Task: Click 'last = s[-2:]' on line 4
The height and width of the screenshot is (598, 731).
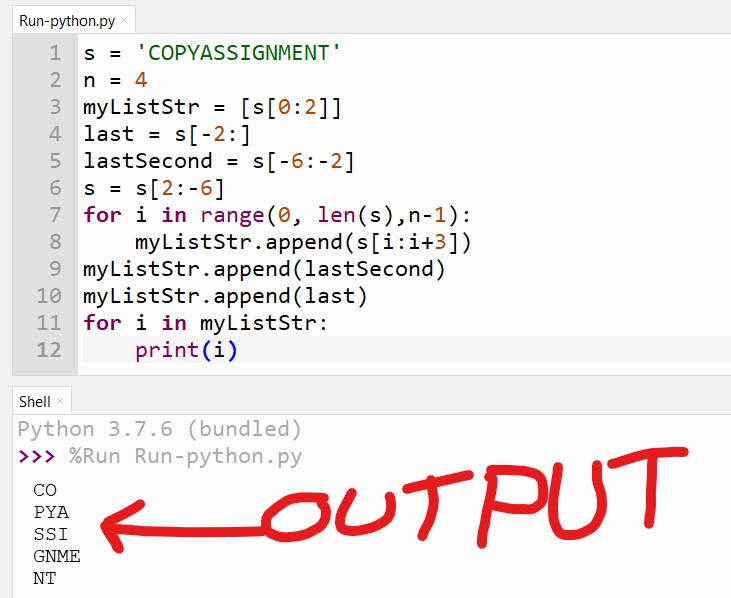Action: point(167,135)
